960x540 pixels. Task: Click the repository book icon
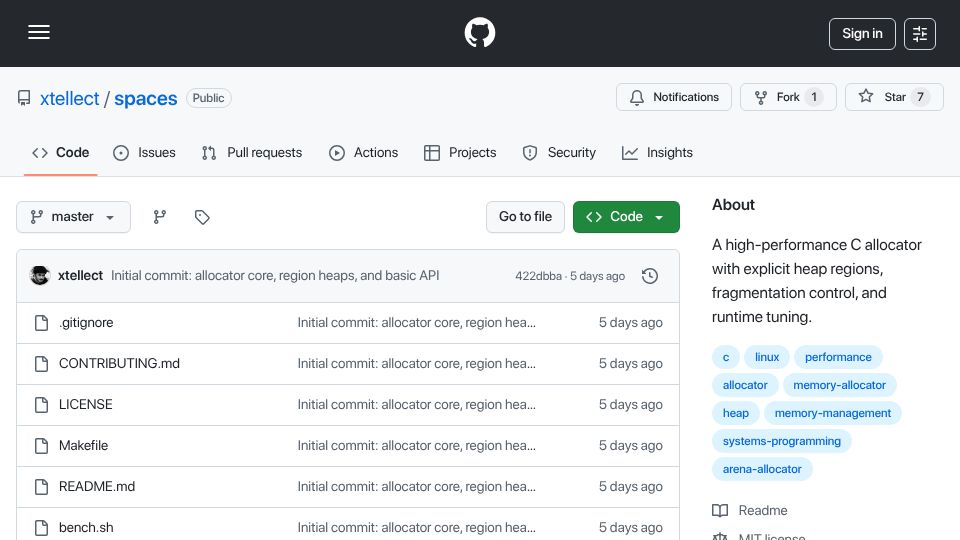[x=24, y=98]
